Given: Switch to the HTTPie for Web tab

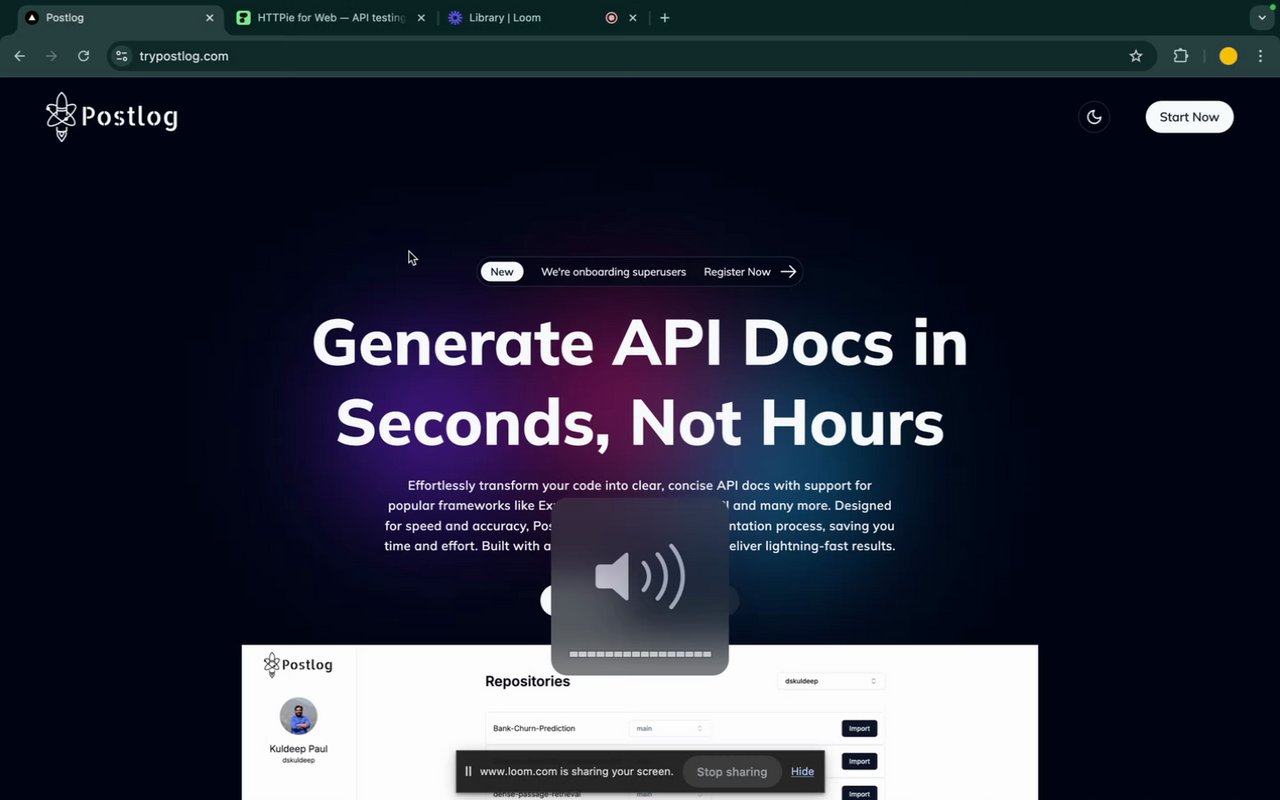Looking at the screenshot, I should click(330, 18).
